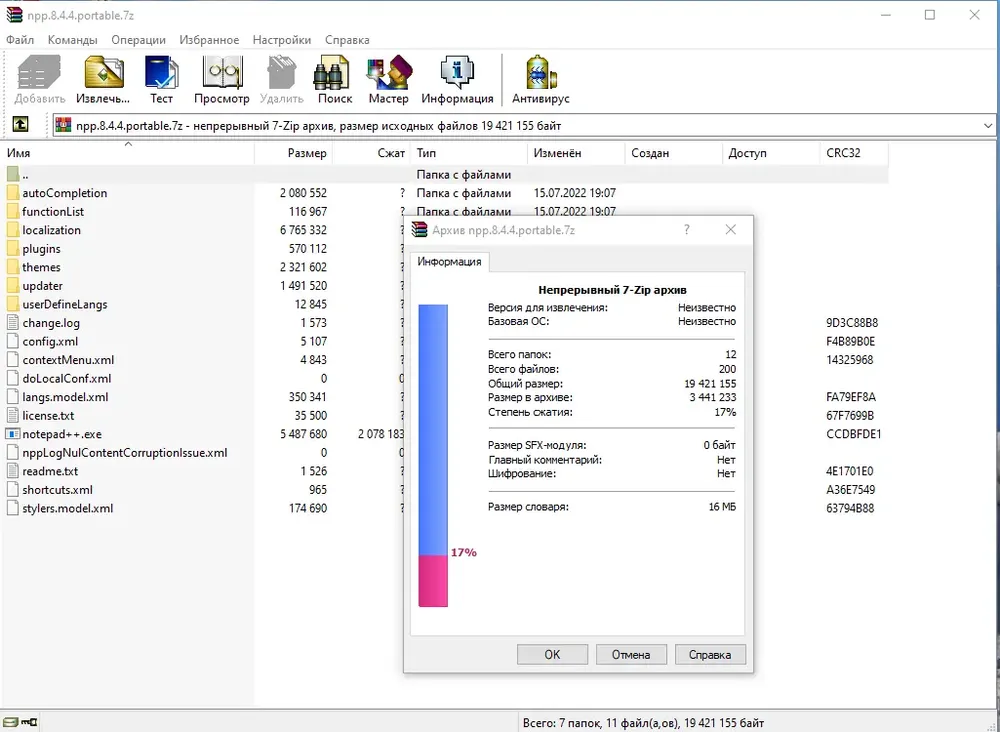
Task: Click the help question mark in dialog title
Action: [687, 230]
